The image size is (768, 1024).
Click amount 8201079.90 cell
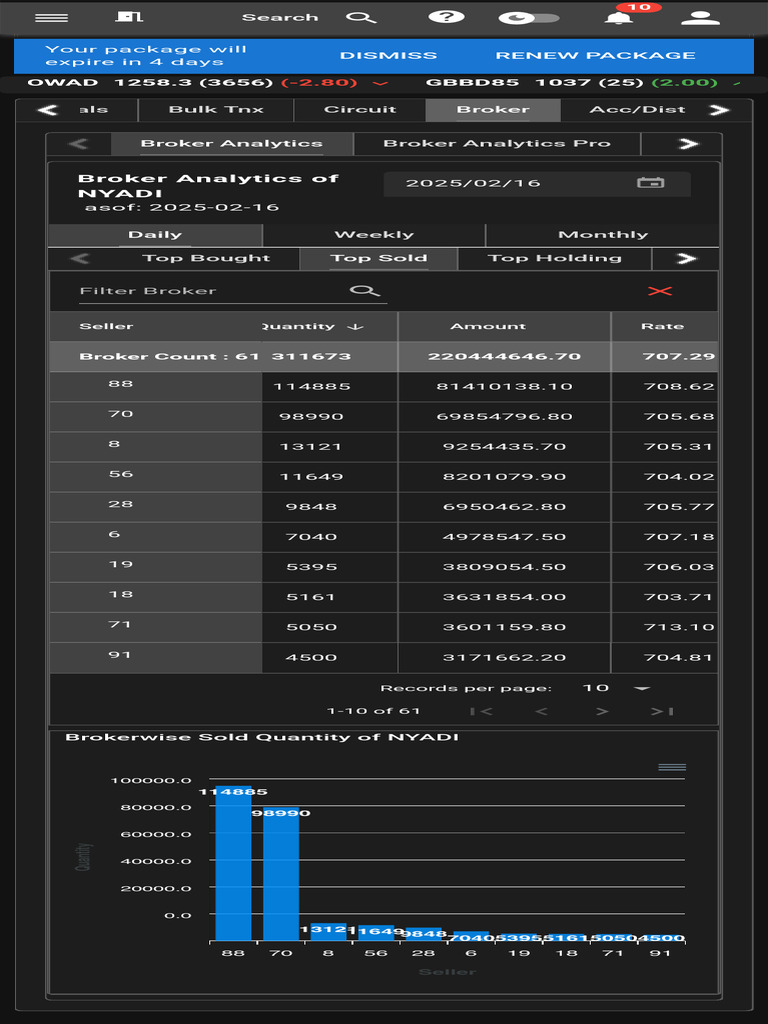click(504, 477)
